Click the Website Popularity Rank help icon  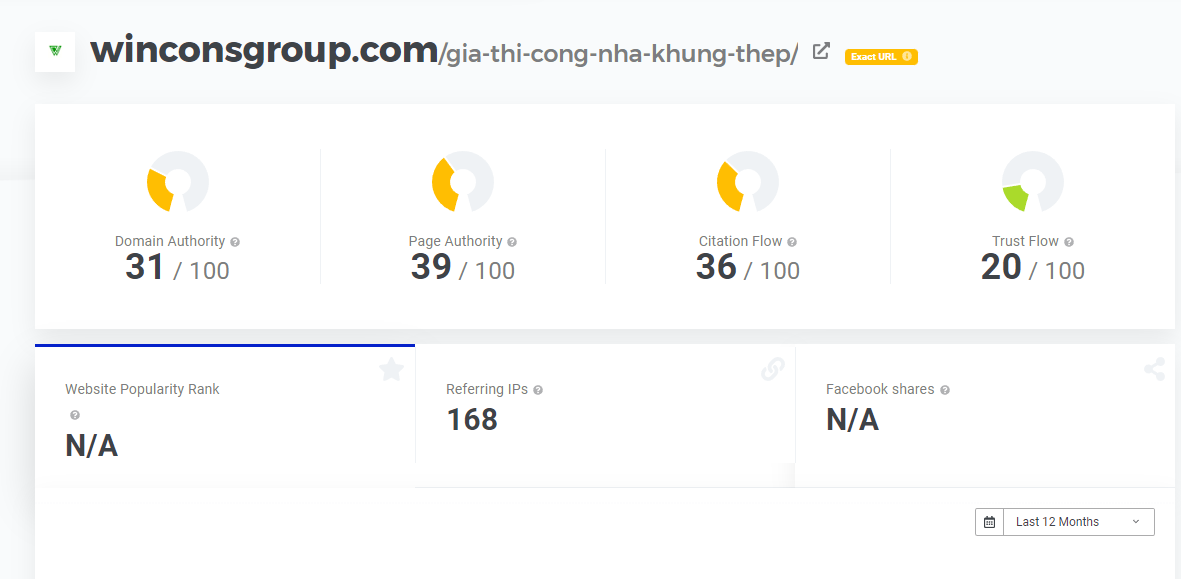pos(75,415)
